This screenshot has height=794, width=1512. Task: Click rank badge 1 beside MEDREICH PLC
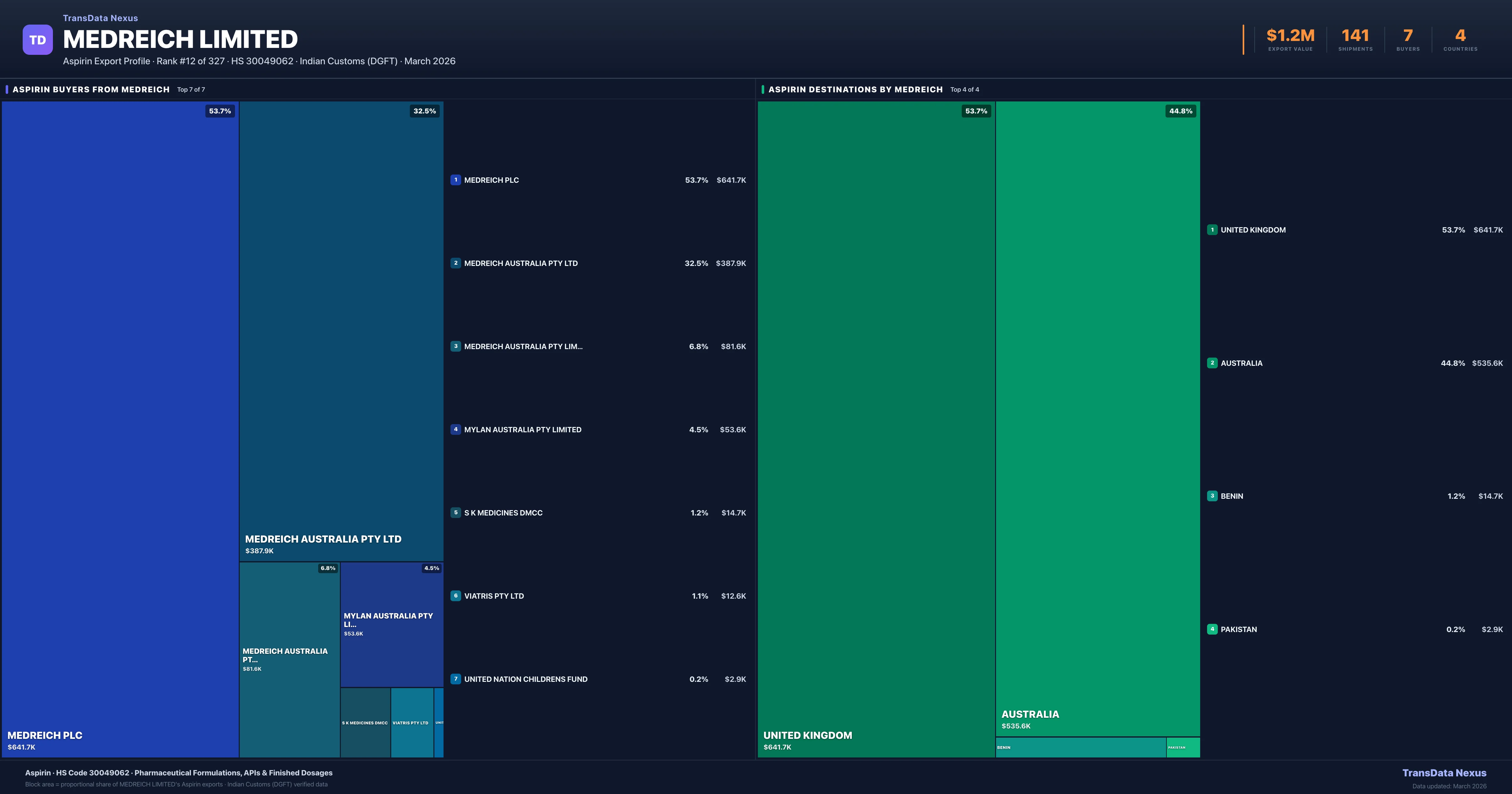[x=455, y=180]
